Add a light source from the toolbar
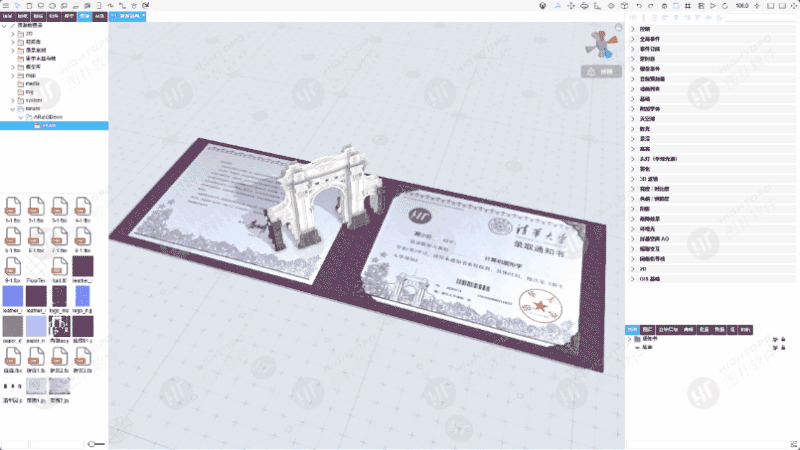The width and height of the screenshot is (800, 450). click(134, 6)
